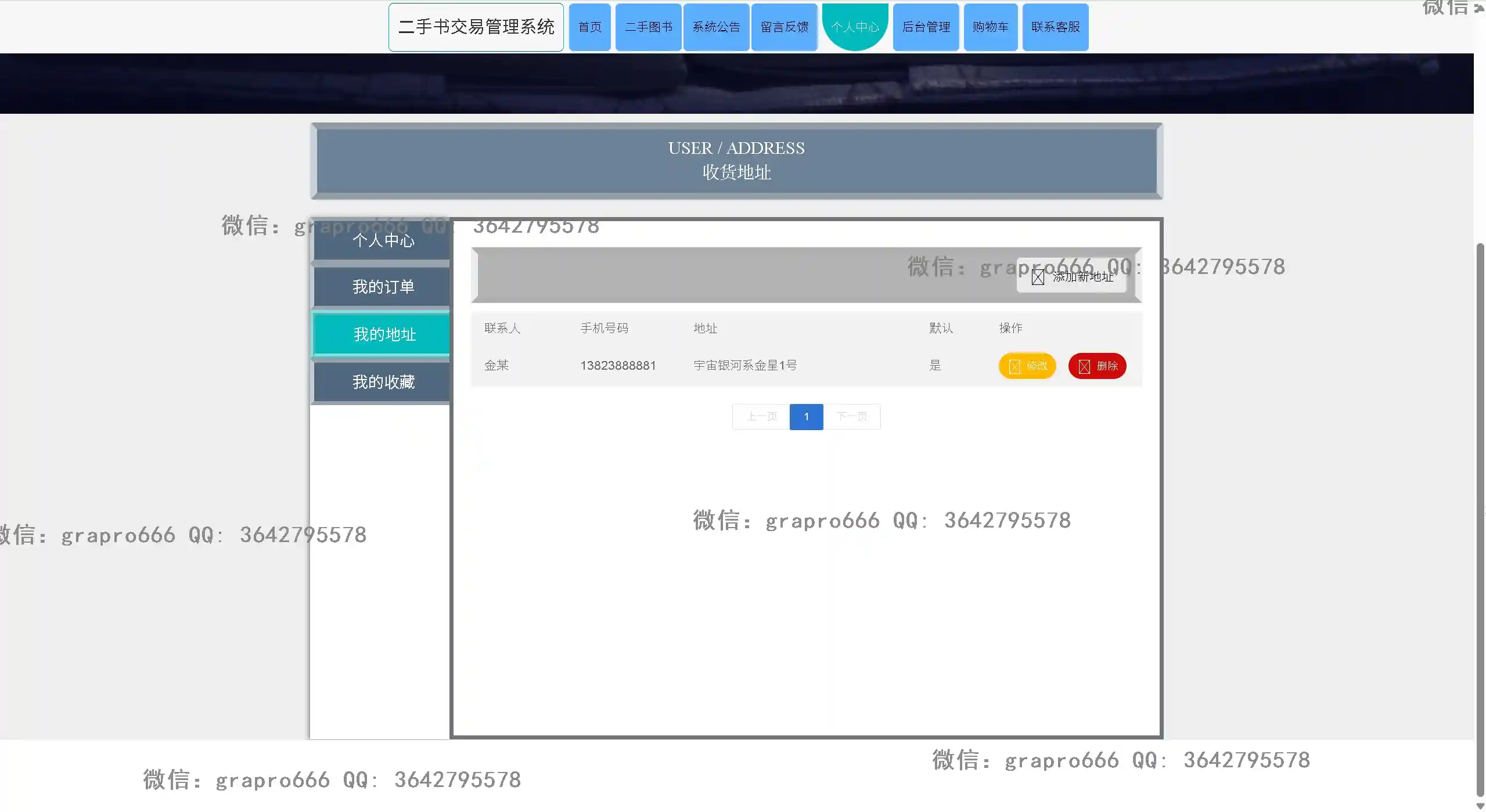Click the 联系客服 nav button

(x=1055, y=27)
